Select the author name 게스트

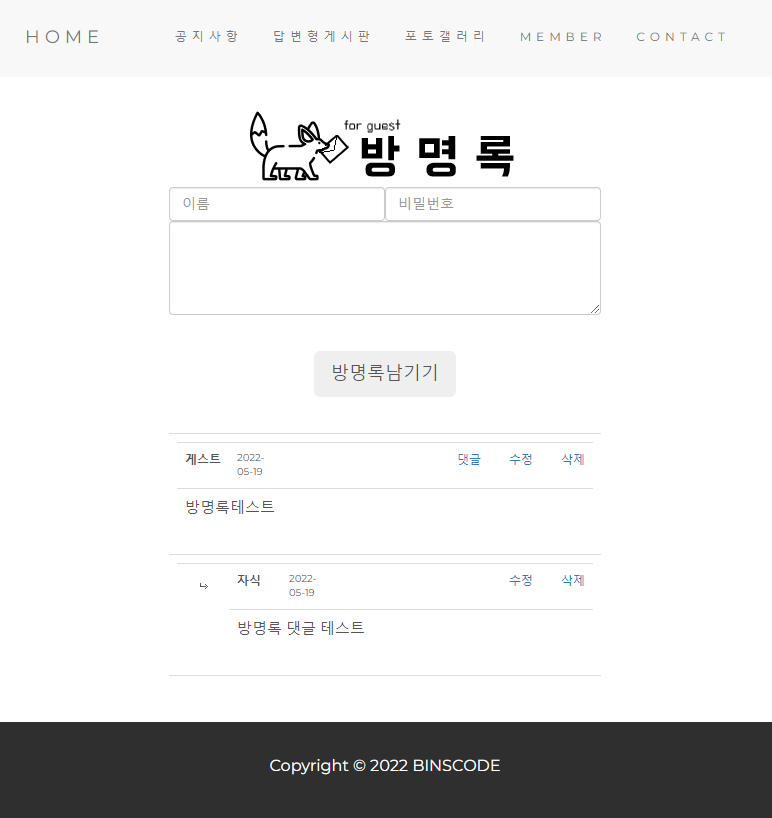coord(203,459)
